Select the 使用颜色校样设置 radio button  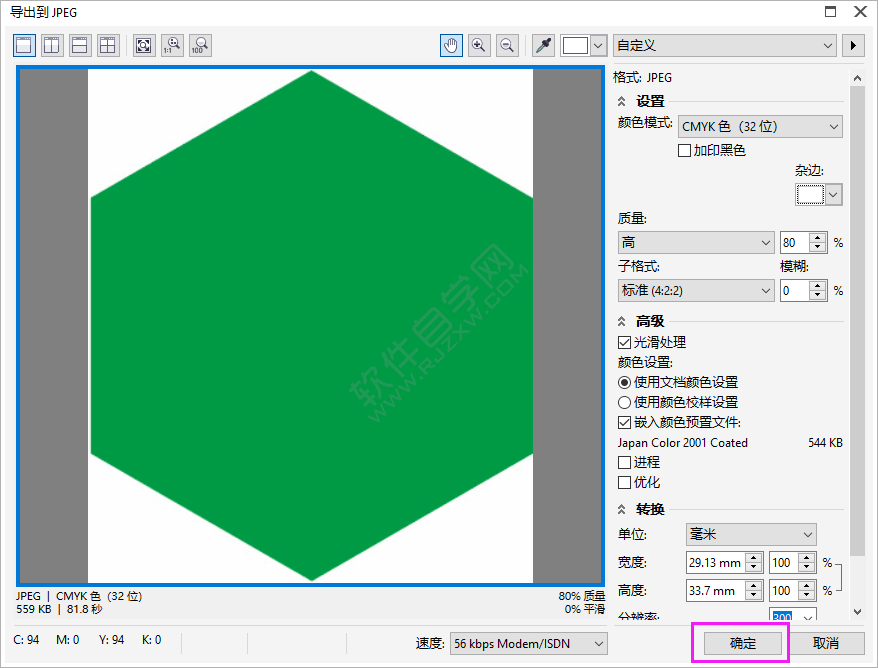coord(625,402)
